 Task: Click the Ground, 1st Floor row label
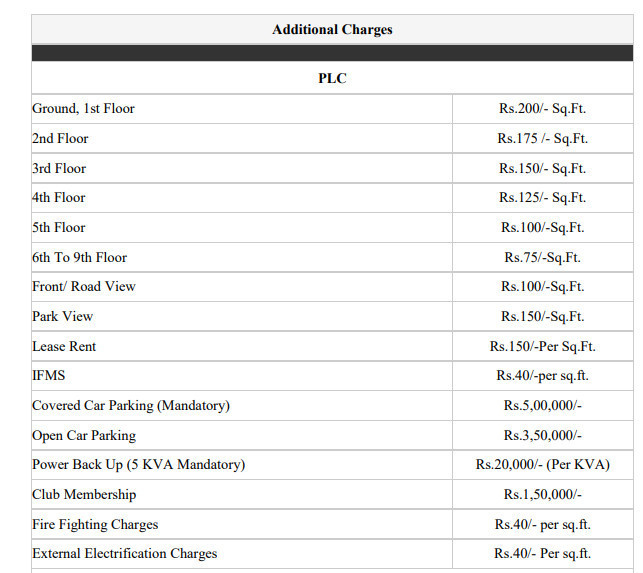pos(83,108)
